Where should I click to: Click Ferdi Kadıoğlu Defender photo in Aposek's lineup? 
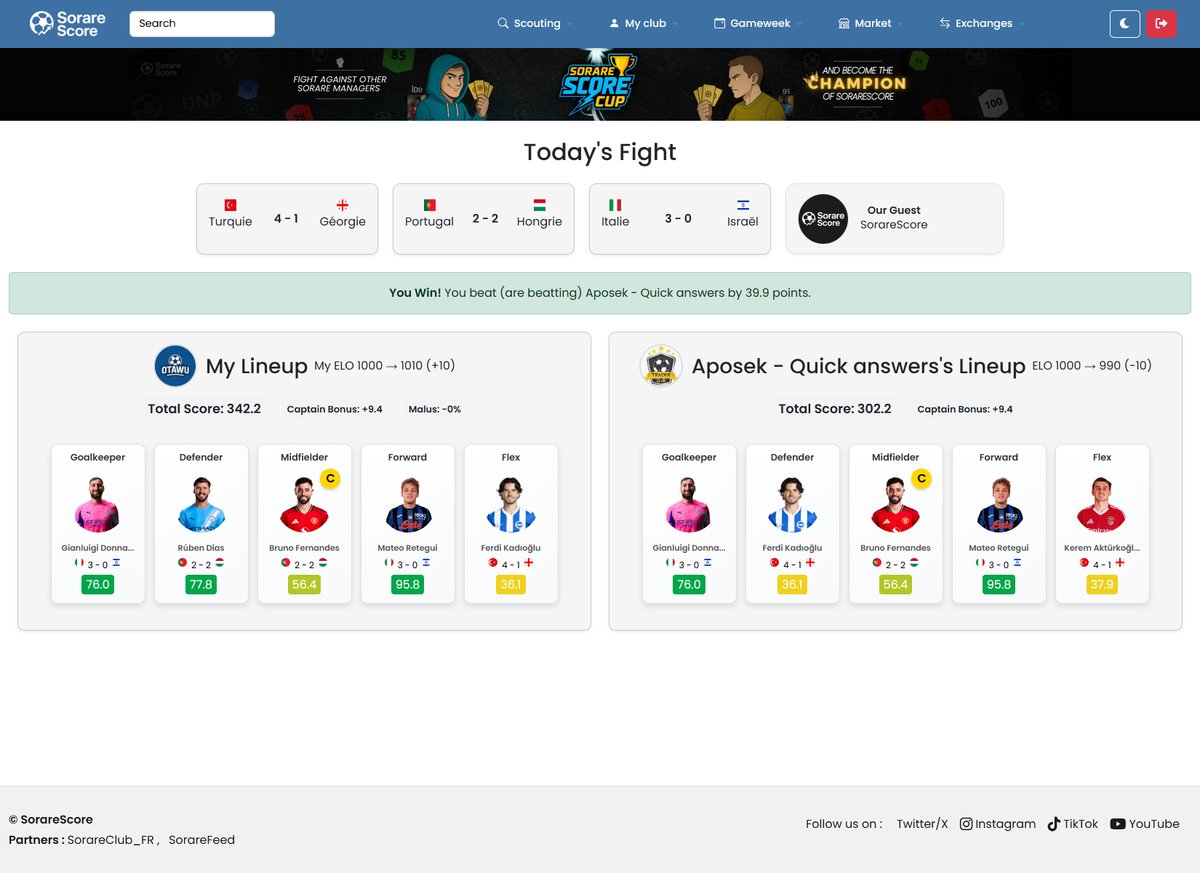792,504
